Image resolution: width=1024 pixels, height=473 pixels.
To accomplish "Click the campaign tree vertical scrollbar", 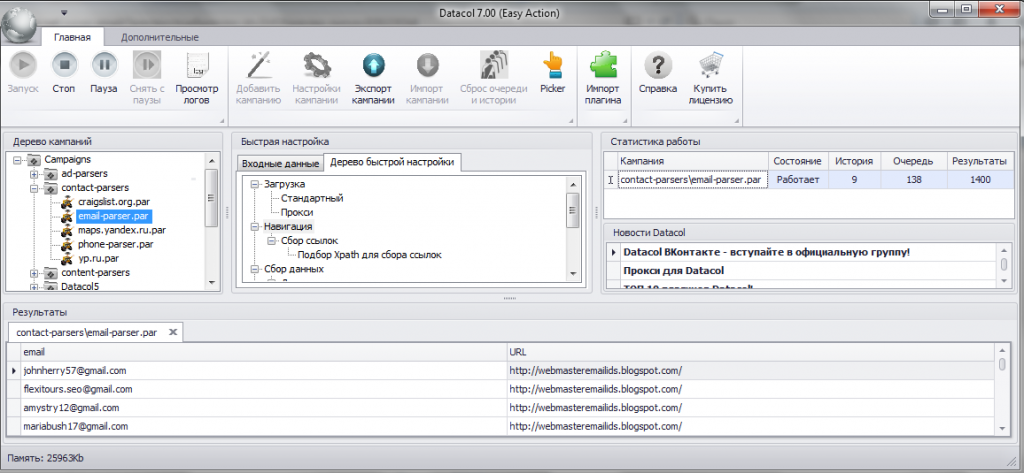I will tap(211, 221).
